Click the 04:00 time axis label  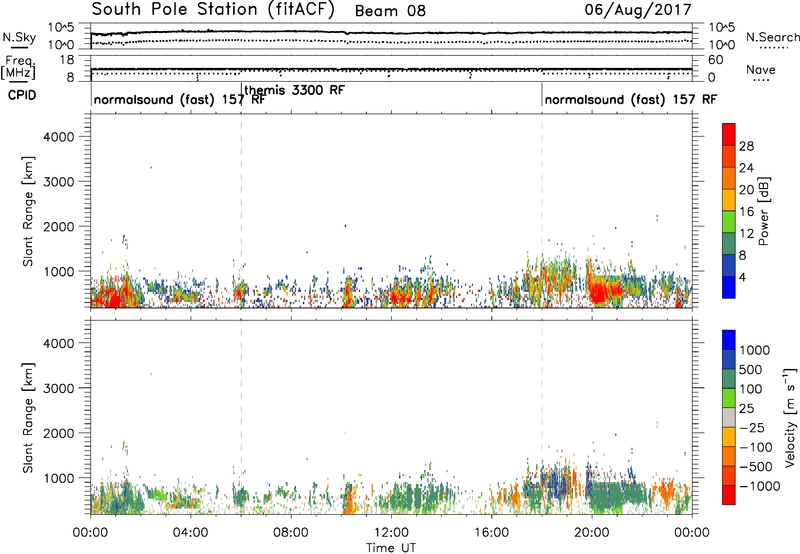point(190,533)
